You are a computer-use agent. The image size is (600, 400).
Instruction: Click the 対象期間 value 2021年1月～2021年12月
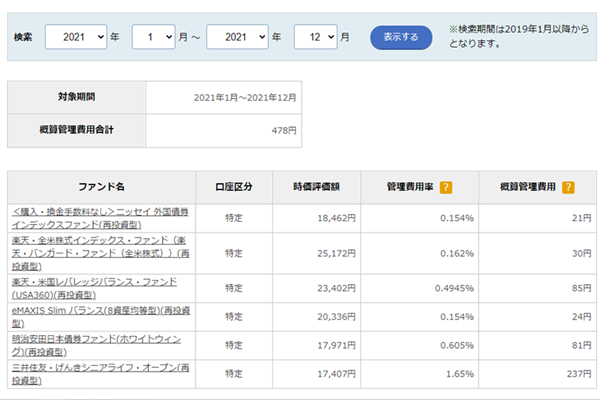[x=245, y=98]
